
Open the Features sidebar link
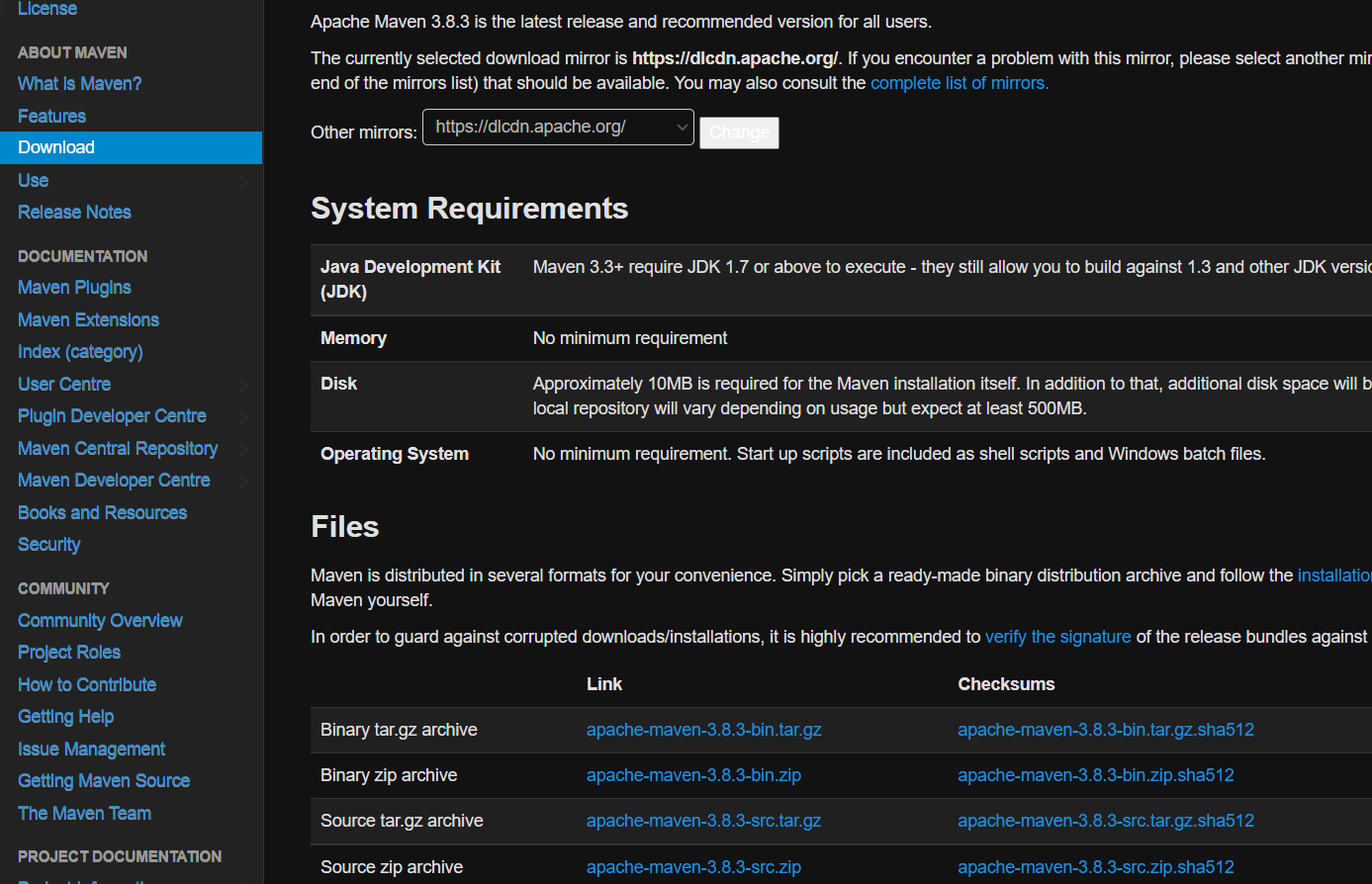(51, 116)
